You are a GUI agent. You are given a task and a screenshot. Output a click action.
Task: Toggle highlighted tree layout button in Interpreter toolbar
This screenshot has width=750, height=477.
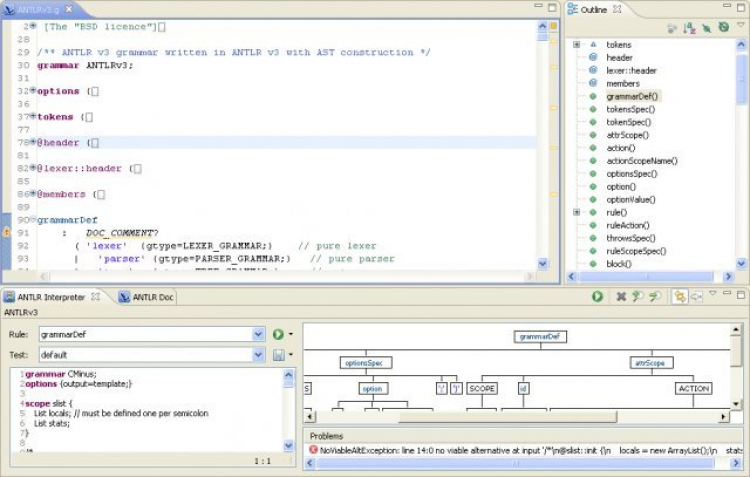pos(679,297)
